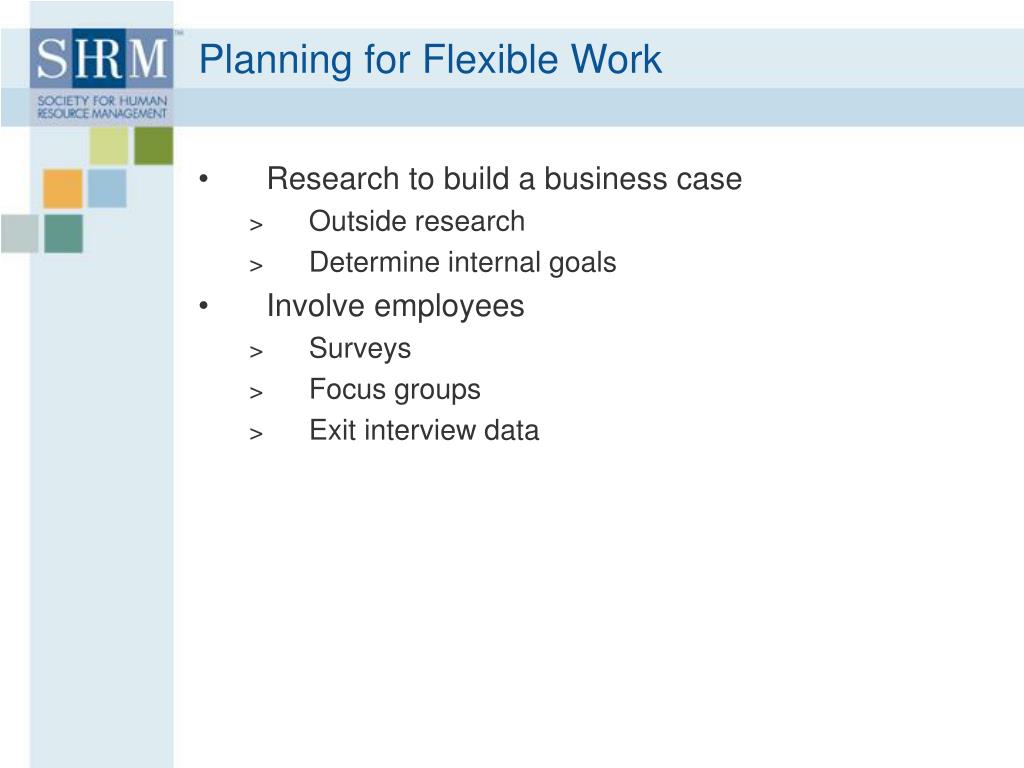Select the Determine internal goals line
1024x768 pixels.
click(462, 263)
